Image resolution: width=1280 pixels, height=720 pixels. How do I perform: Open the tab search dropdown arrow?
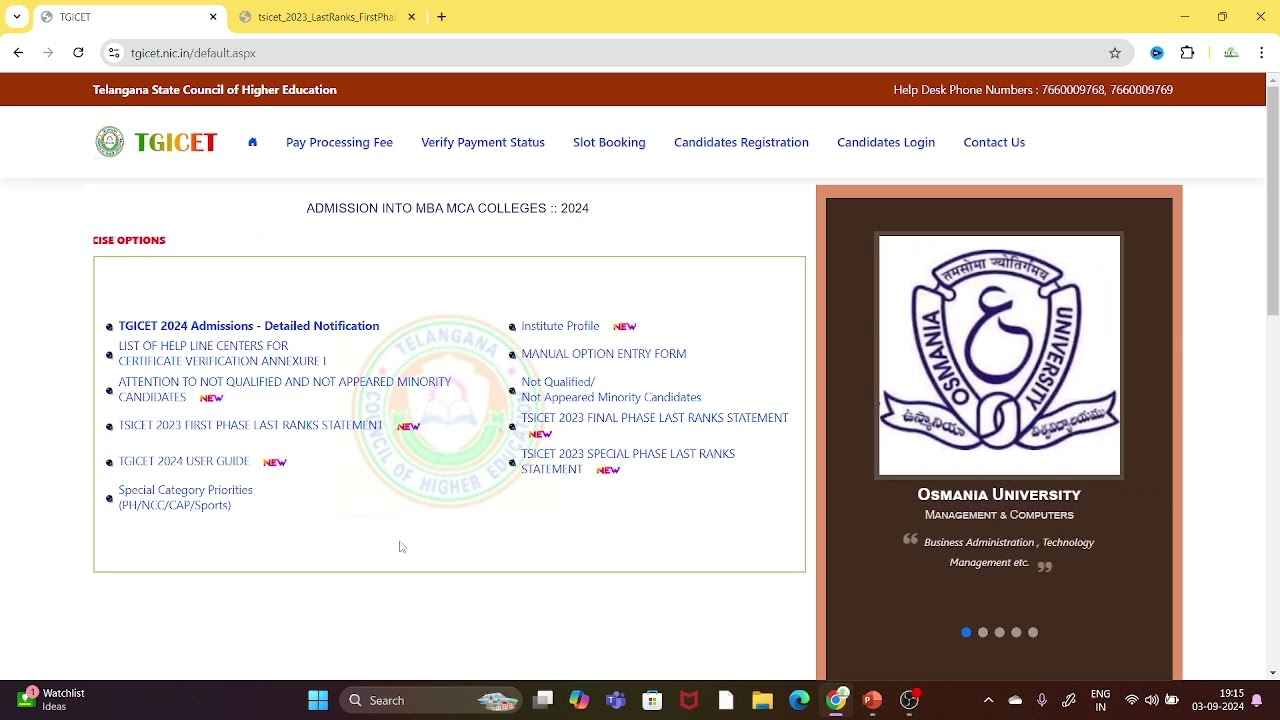click(x=17, y=17)
